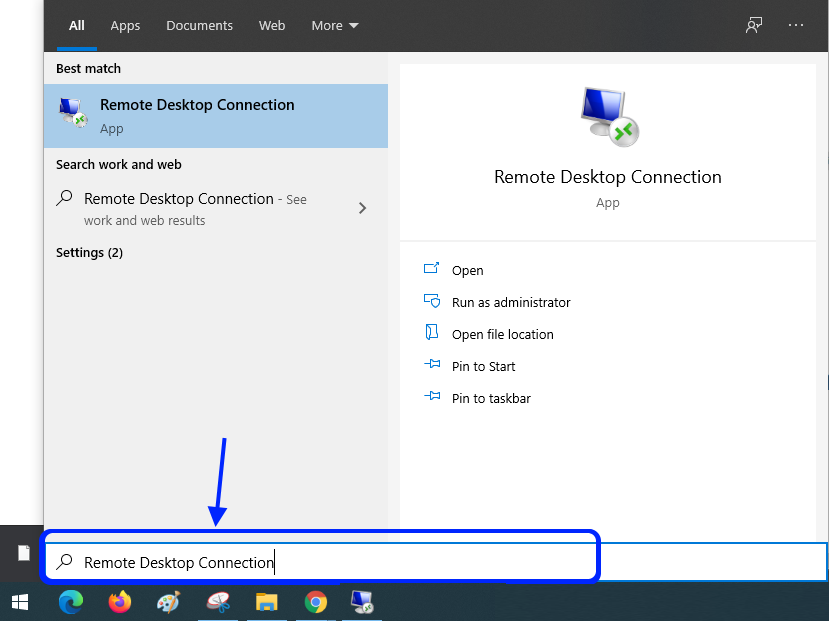Click the search box magnifier icon
Screen dimensions: 829x621
[65, 561]
